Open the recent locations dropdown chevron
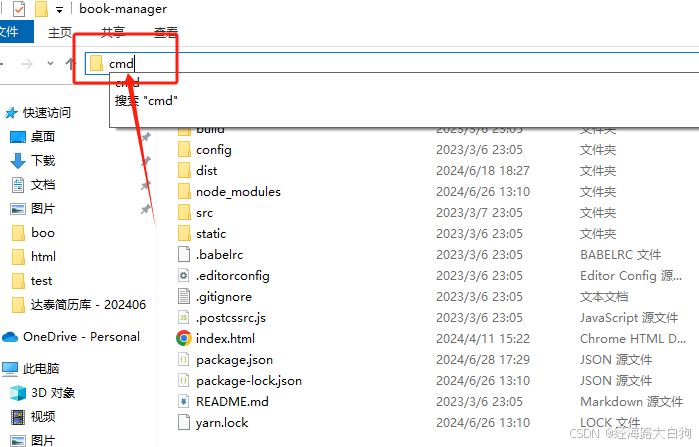Screen dimensions: 699x447 (x=50, y=64)
